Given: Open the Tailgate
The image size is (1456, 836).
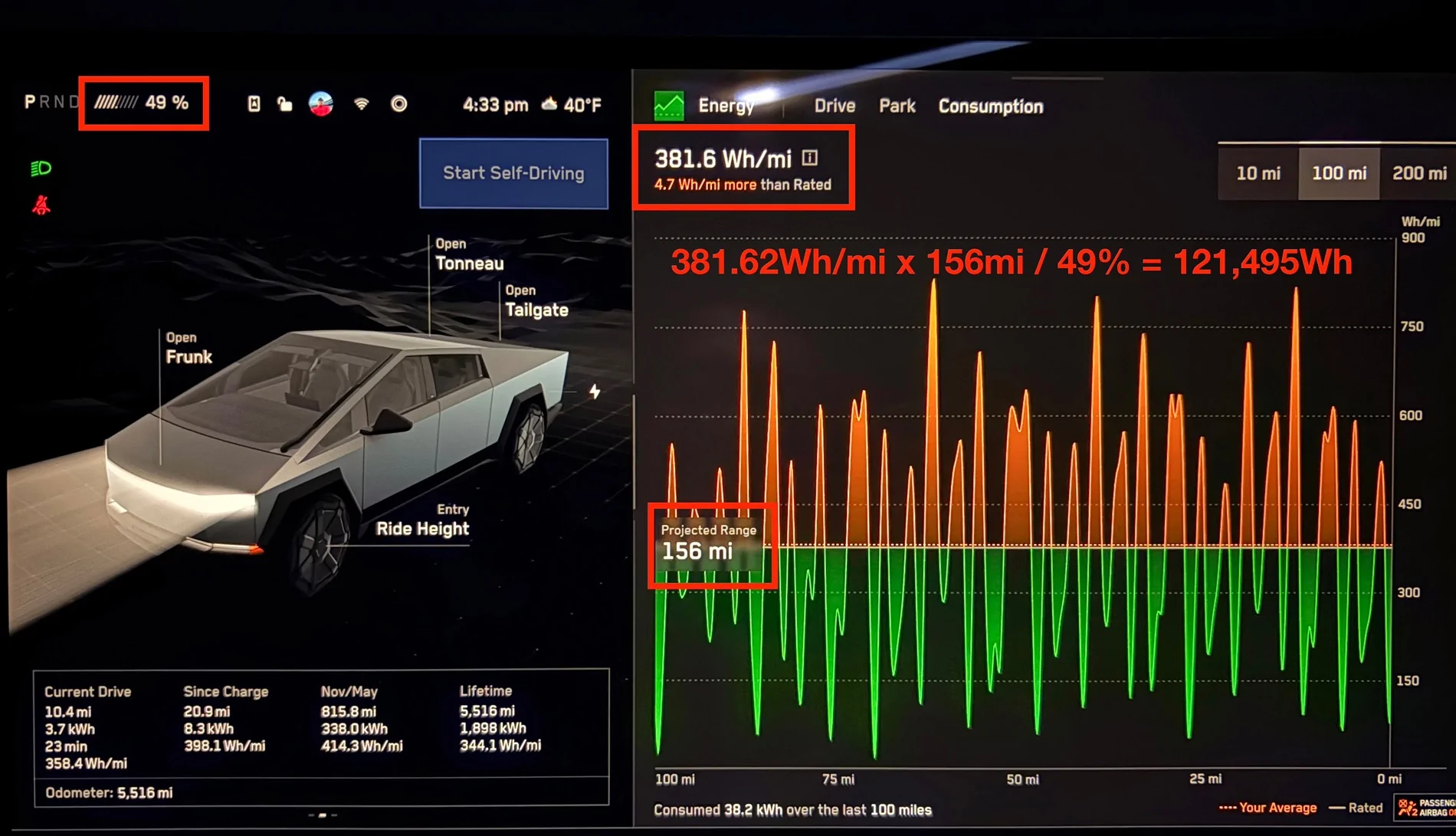Looking at the screenshot, I should coord(536,302).
